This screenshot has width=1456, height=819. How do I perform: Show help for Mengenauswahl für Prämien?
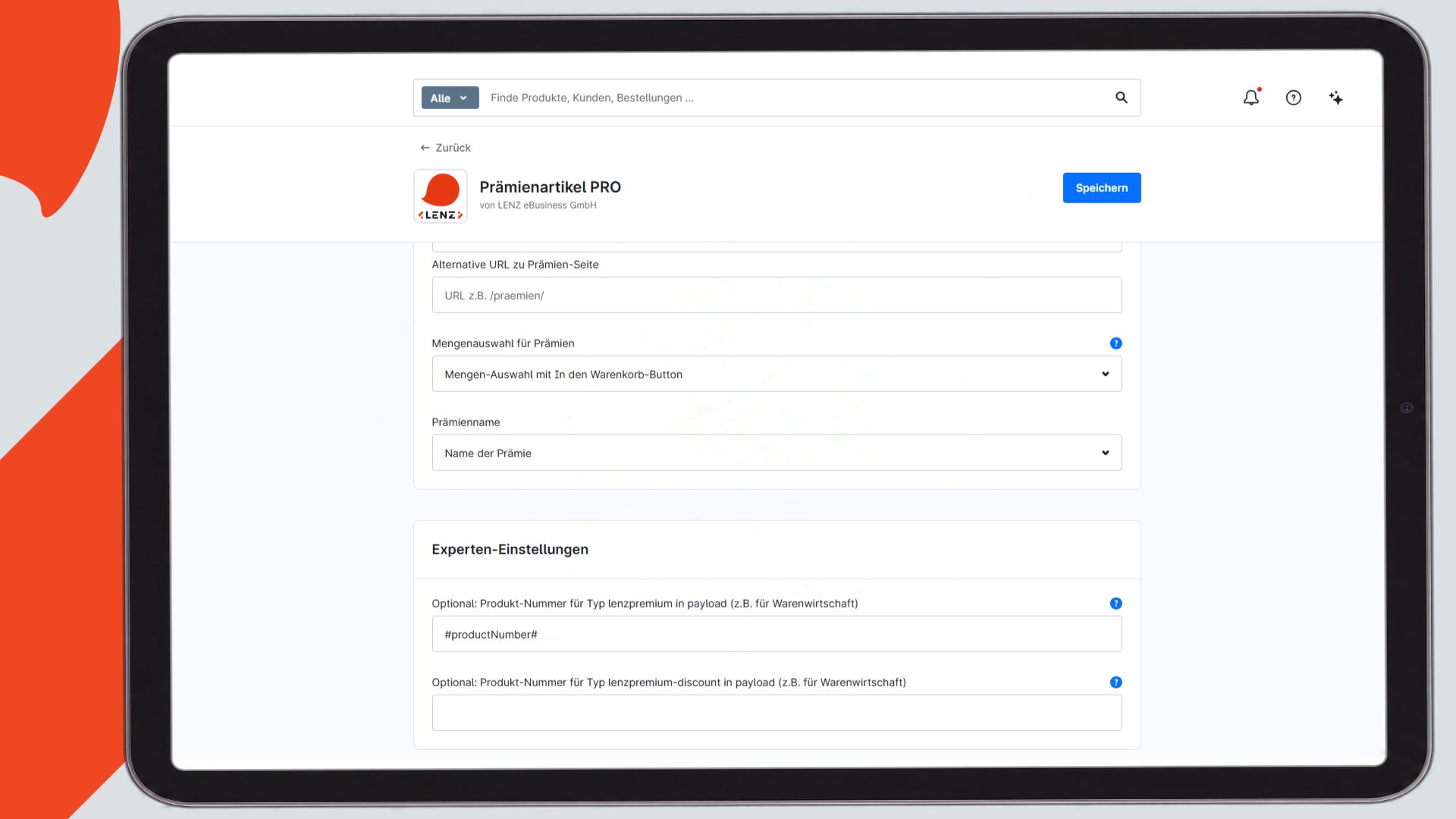[x=1116, y=344]
